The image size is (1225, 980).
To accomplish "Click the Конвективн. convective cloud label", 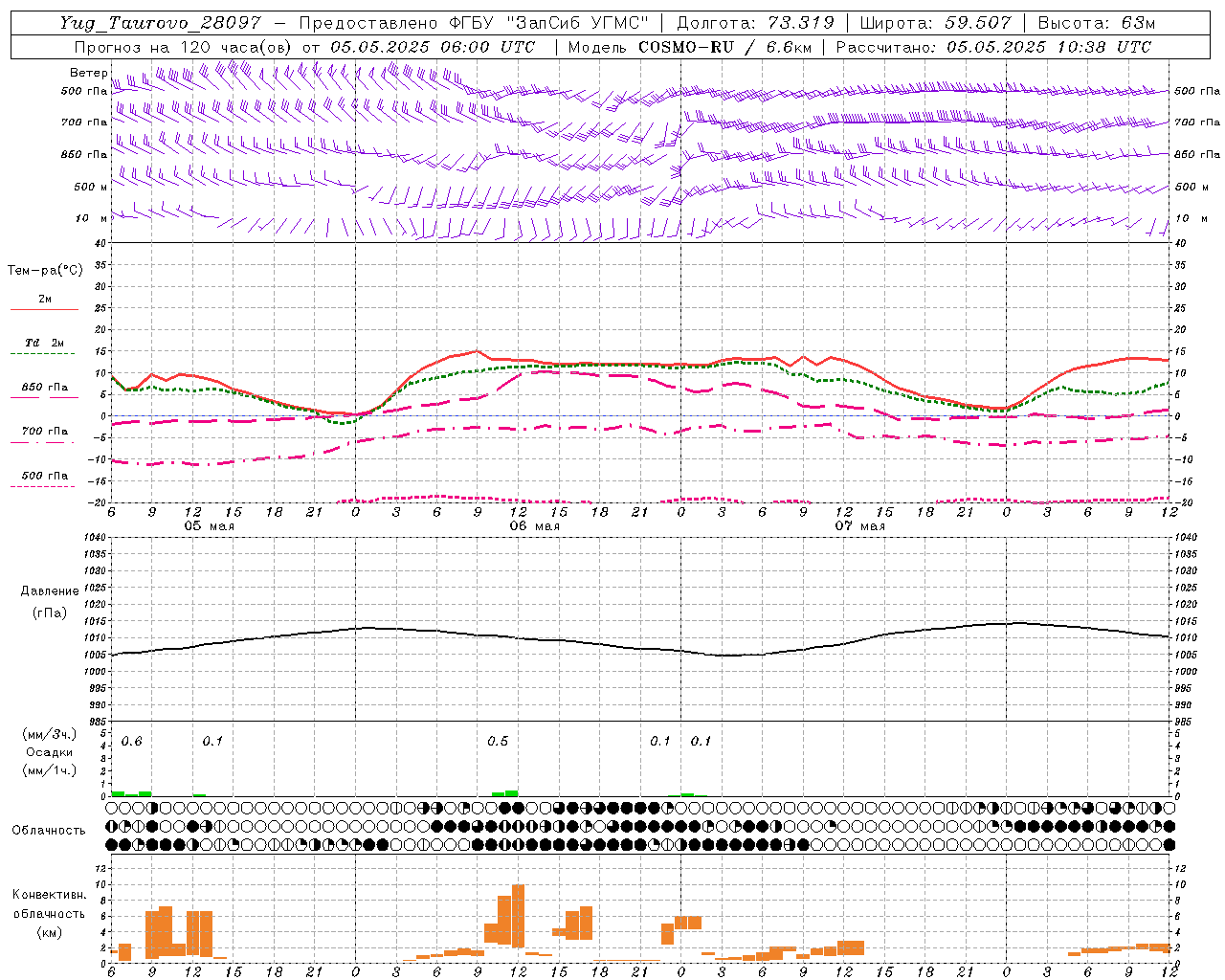I will coord(49,895).
